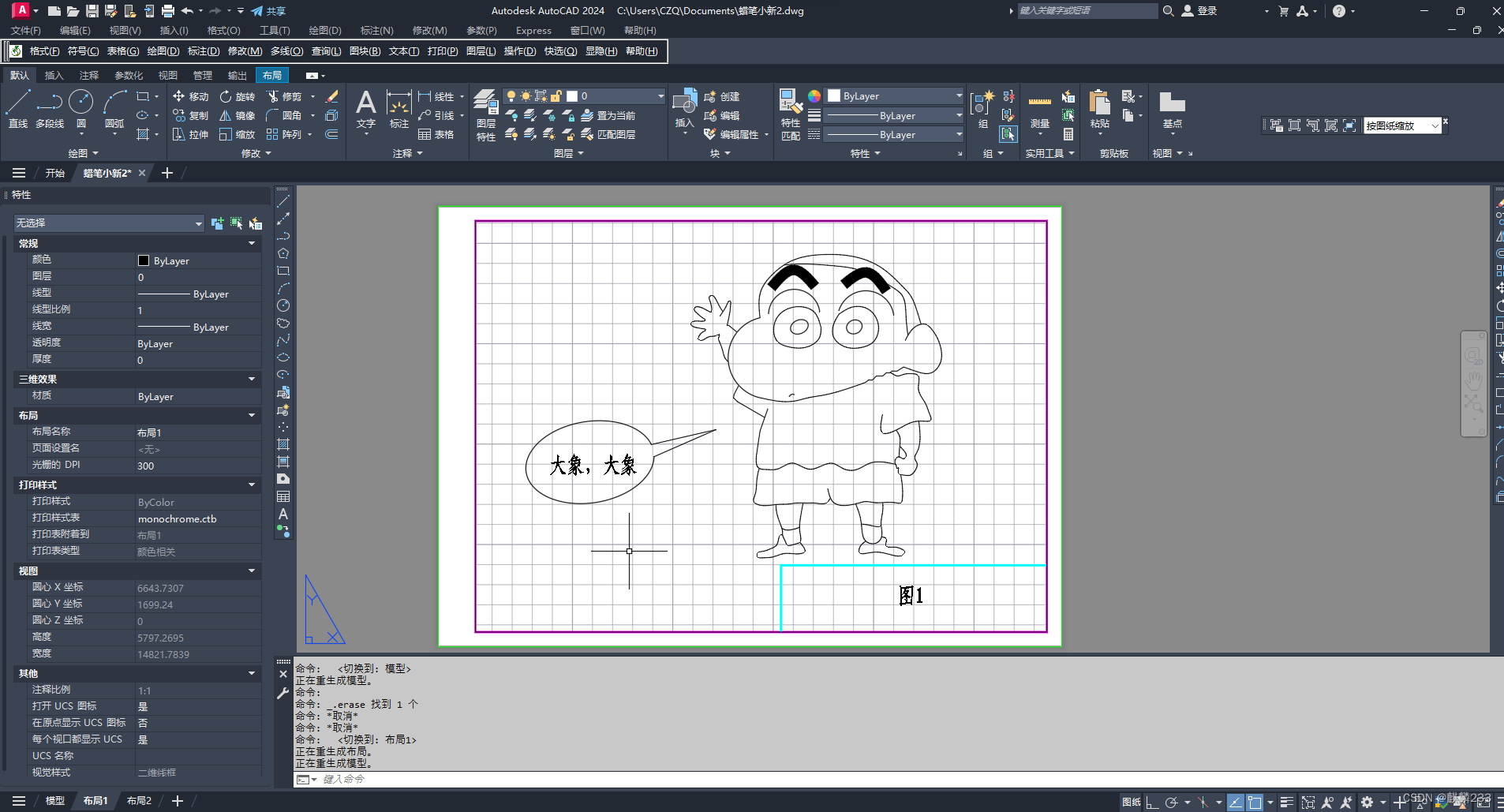Click the Base point (基点) view icon
1504x812 pixels.
point(1173,109)
